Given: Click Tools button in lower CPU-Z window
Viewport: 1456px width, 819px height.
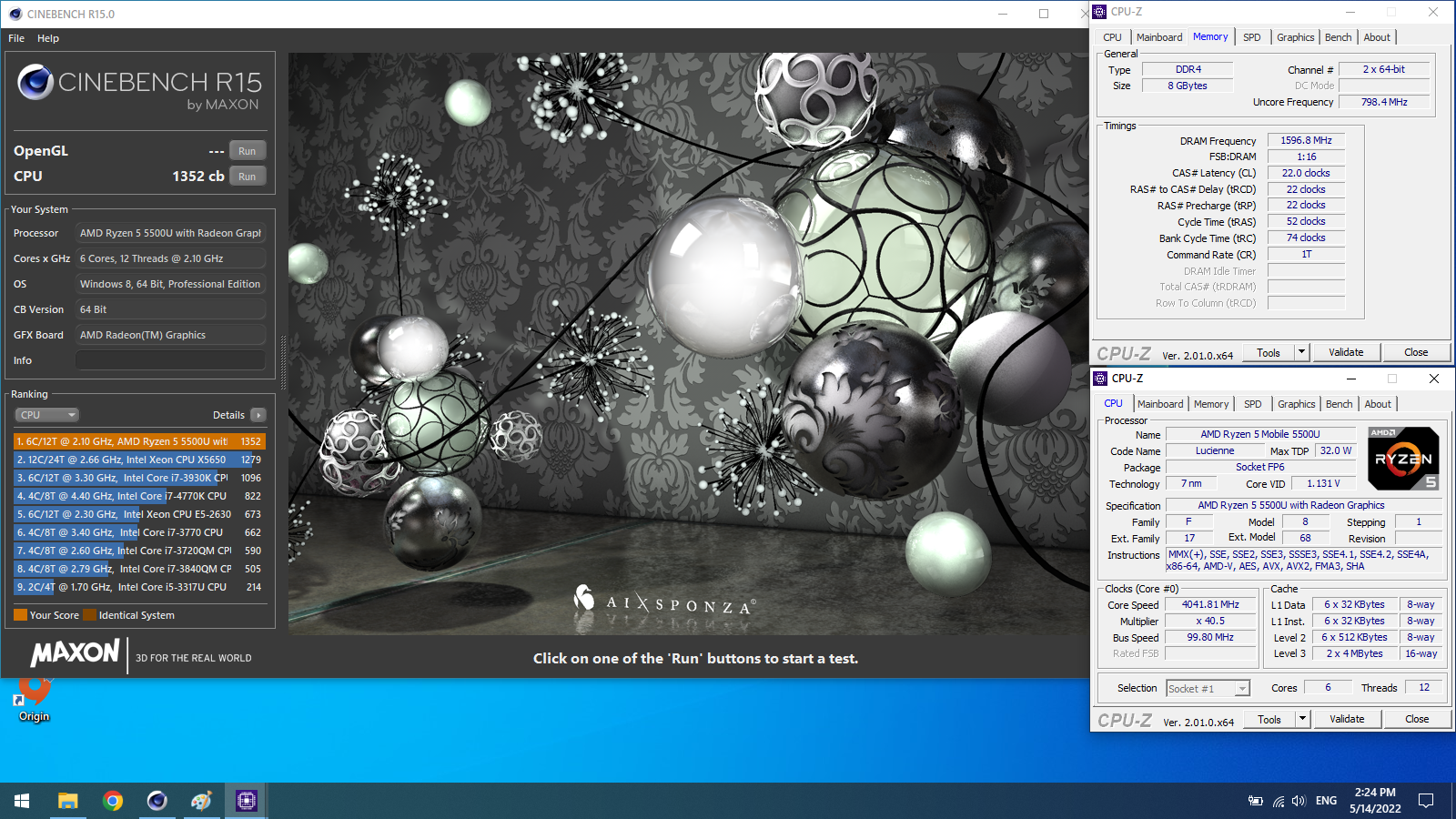Looking at the screenshot, I should 1269,720.
